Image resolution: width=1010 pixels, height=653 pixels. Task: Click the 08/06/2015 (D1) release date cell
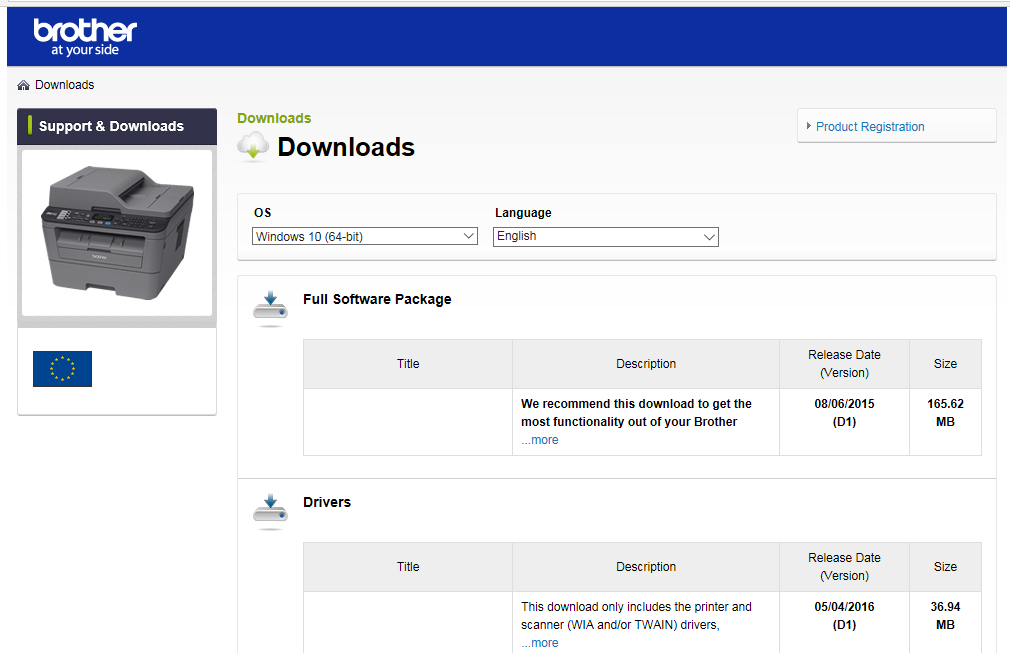pyautogui.click(x=844, y=422)
